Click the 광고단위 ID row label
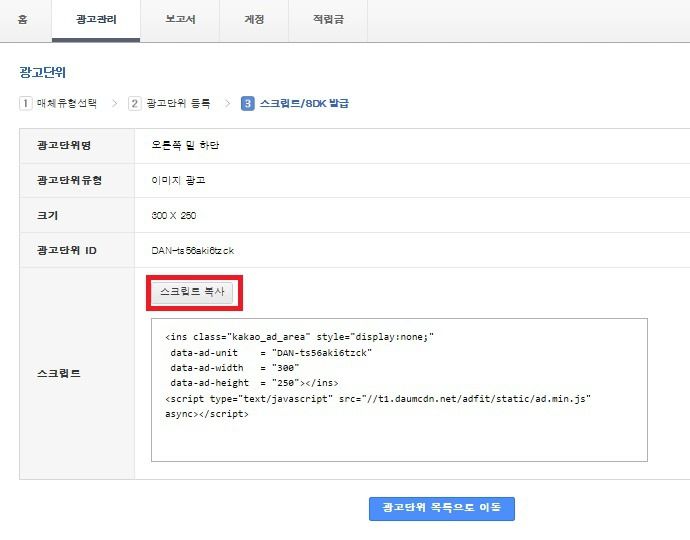 [67, 250]
